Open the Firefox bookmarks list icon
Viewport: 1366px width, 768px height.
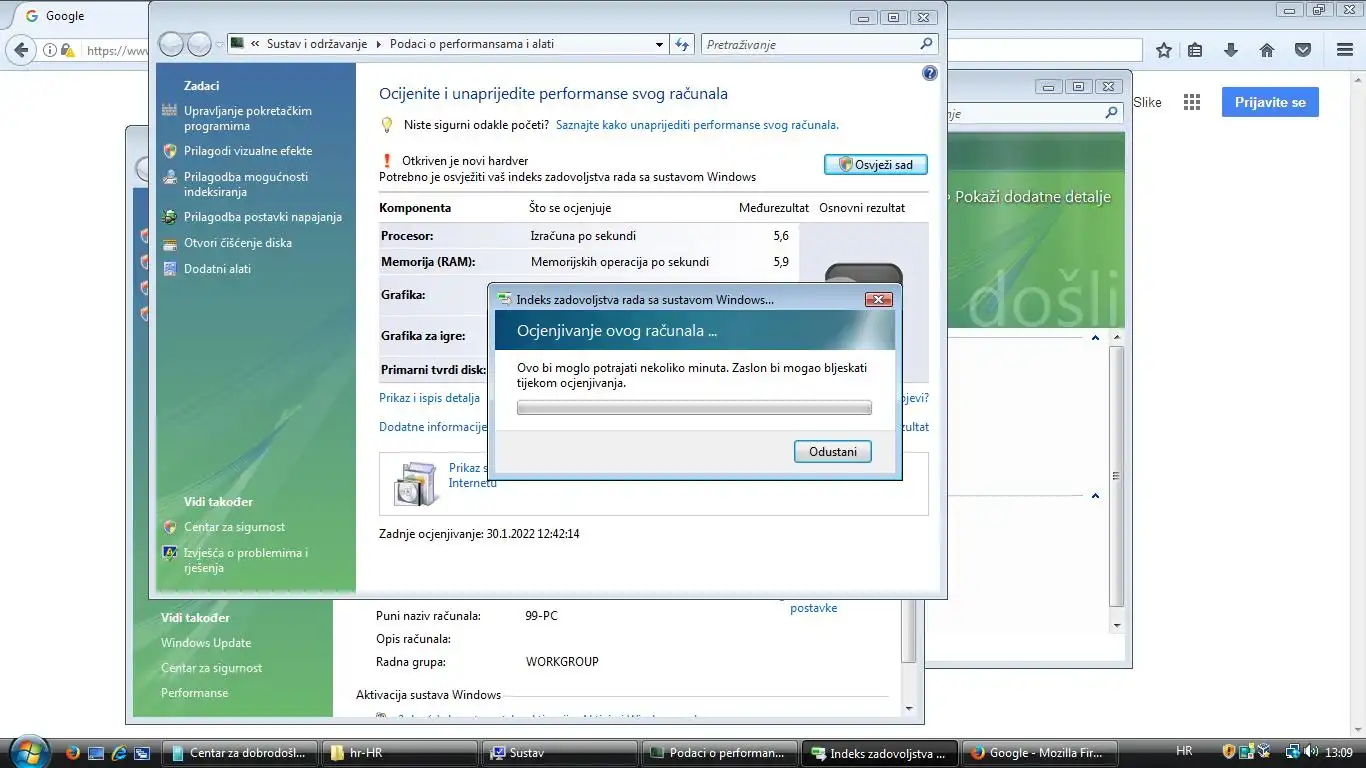(x=1196, y=50)
